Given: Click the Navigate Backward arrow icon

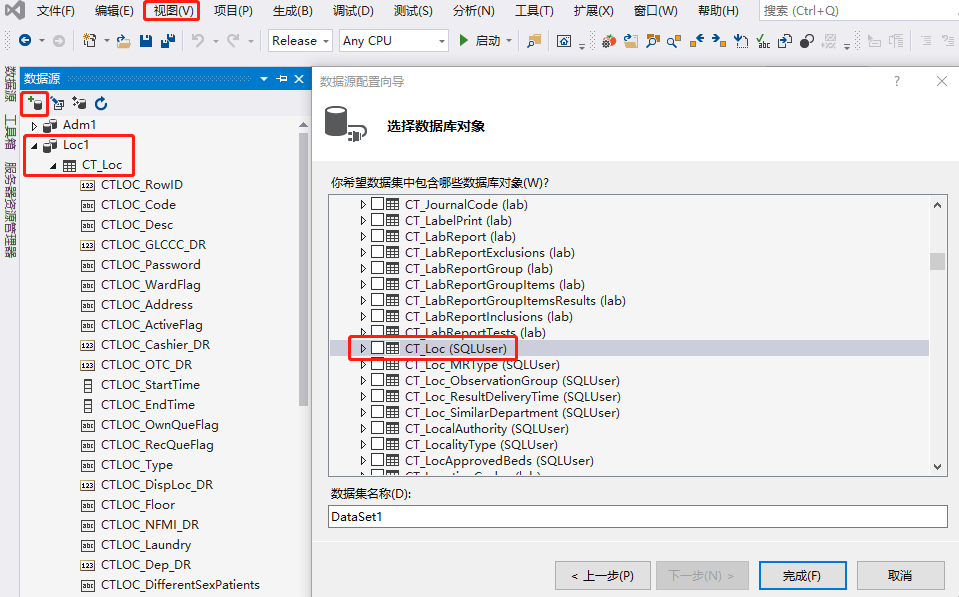Looking at the screenshot, I should [x=25, y=41].
